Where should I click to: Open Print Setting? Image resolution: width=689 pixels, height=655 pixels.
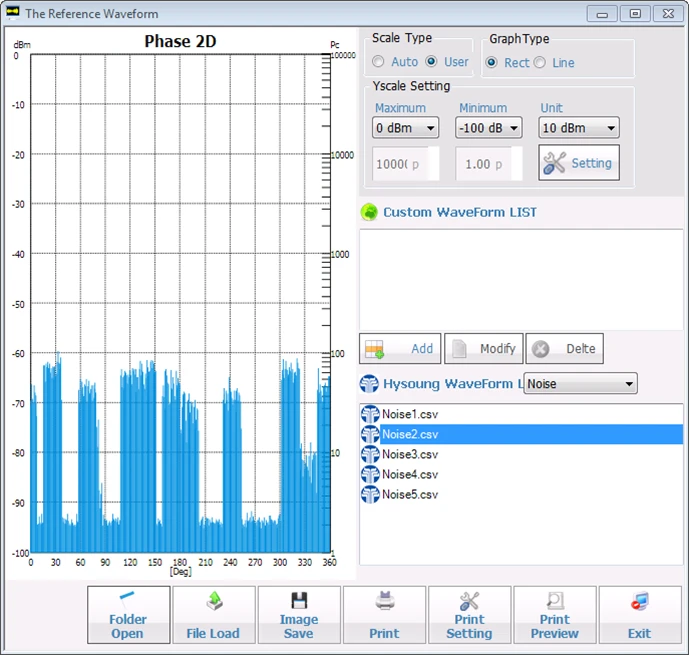[469, 614]
